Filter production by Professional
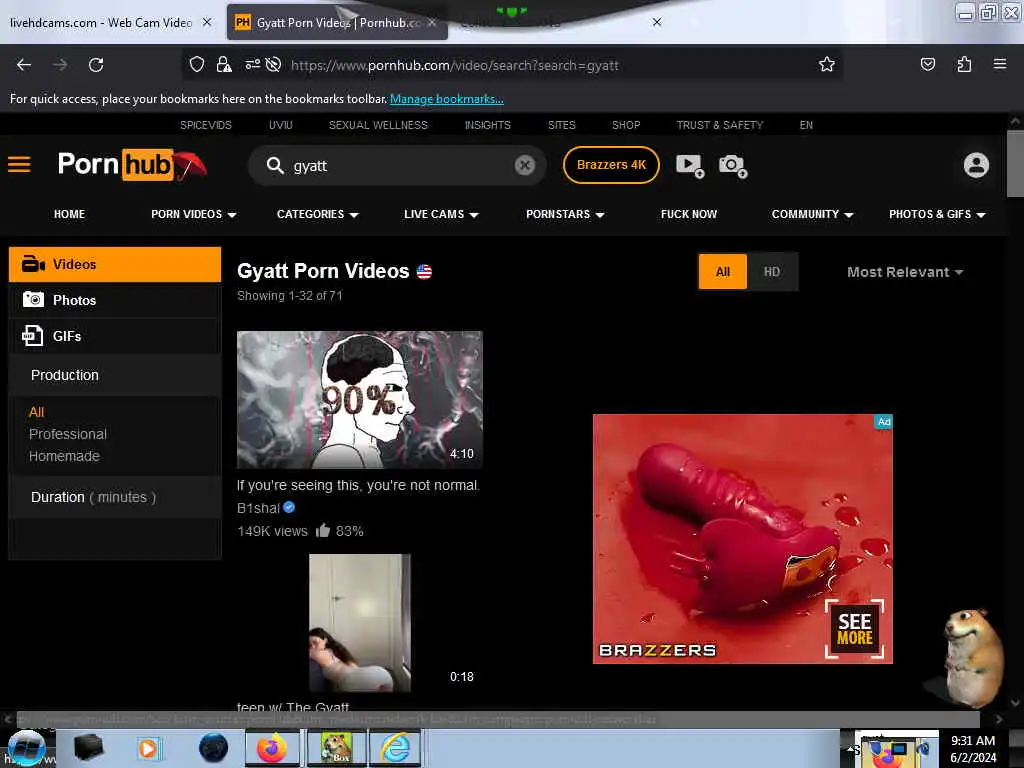 68,434
